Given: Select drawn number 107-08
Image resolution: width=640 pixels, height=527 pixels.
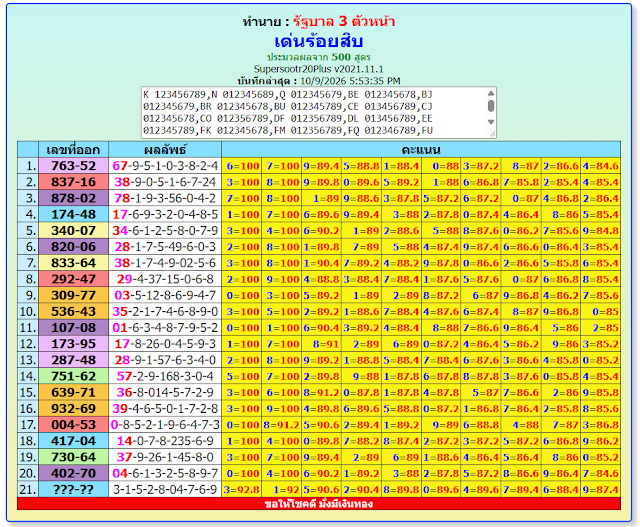Looking at the screenshot, I should pyautogui.click(x=73, y=327).
